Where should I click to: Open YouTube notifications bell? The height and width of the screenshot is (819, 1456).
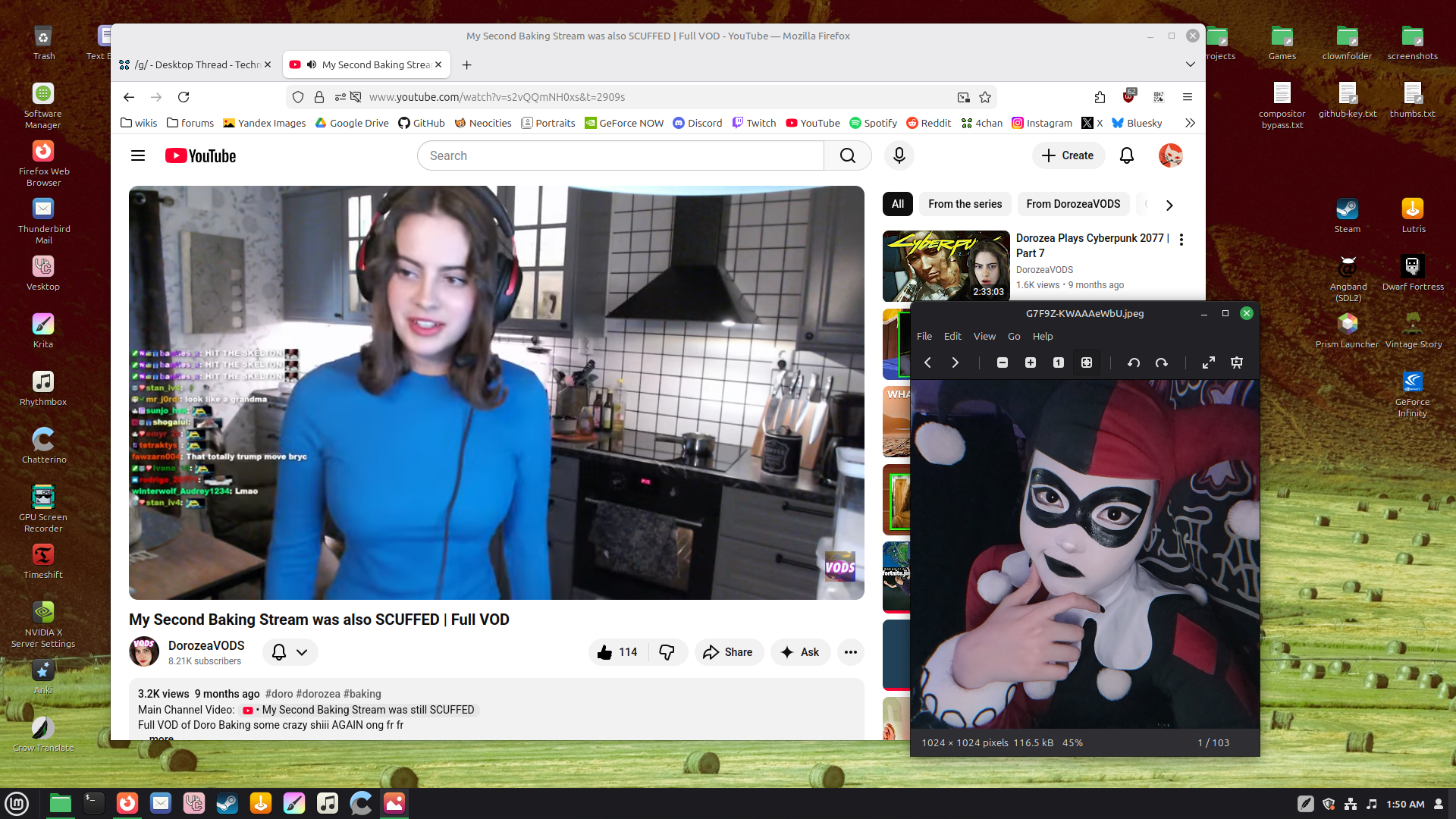point(1127,155)
